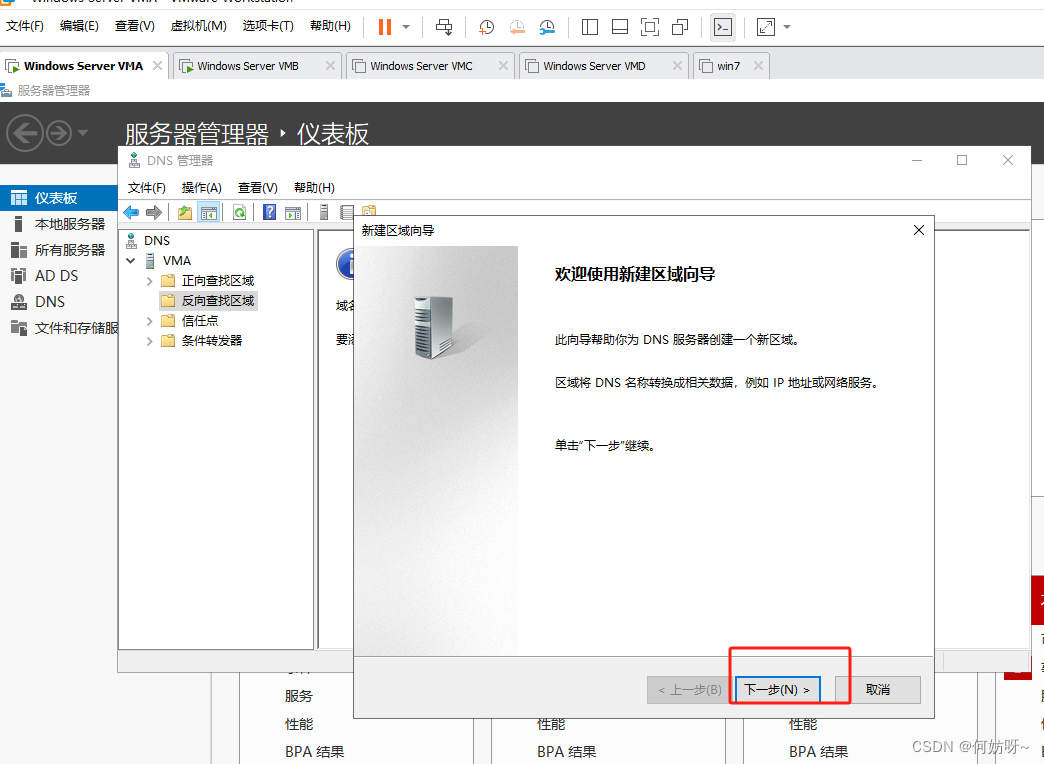This screenshot has width=1044, height=764.
Task: Select the 信任点 folder in tree
Action: pos(199,321)
